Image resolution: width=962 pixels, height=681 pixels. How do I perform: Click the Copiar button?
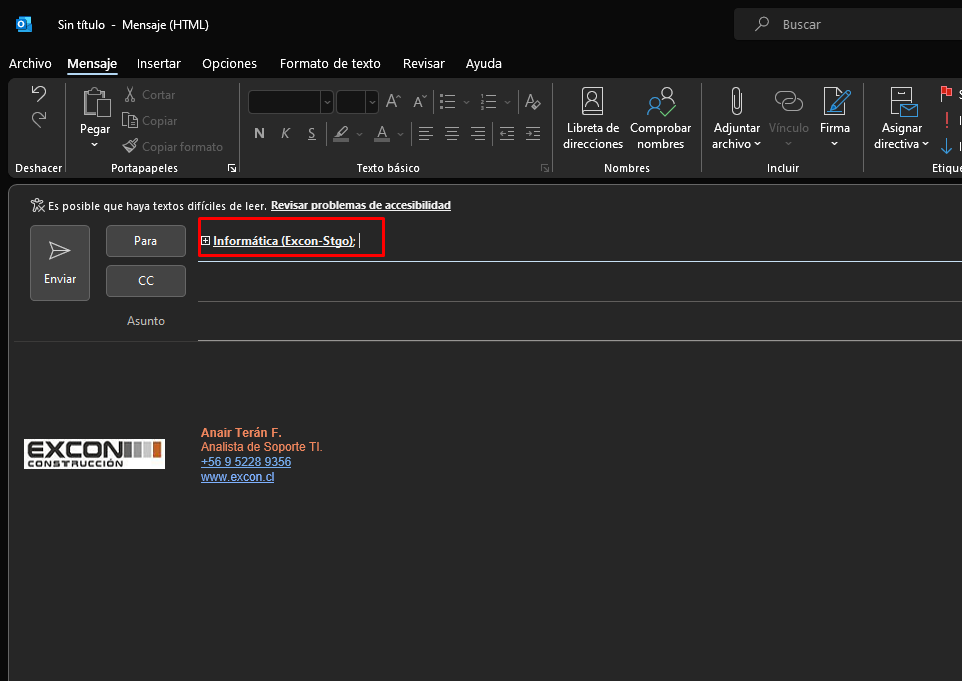(x=150, y=121)
